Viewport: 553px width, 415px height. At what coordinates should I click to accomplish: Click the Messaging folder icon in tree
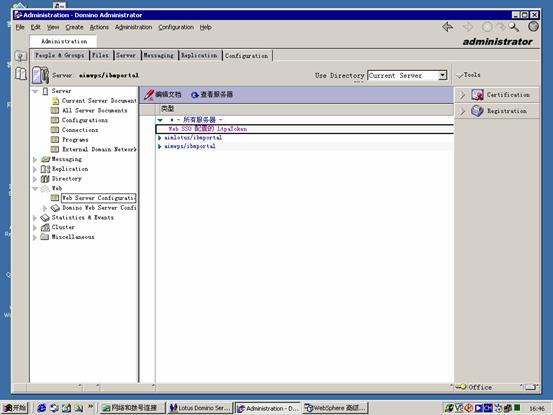(45, 159)
